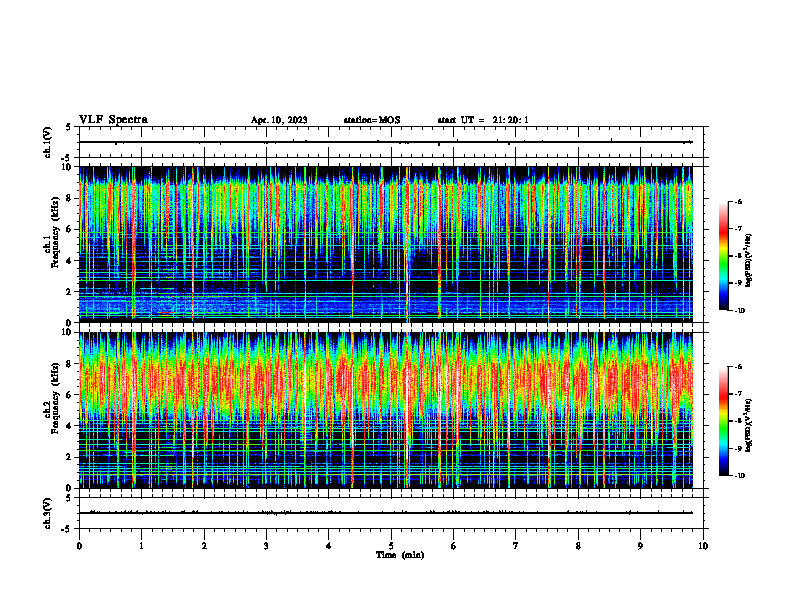Select the date text 'Apr. 10, 2023'
The height and width of the screenshot is (612, 792).
point(279,120)
